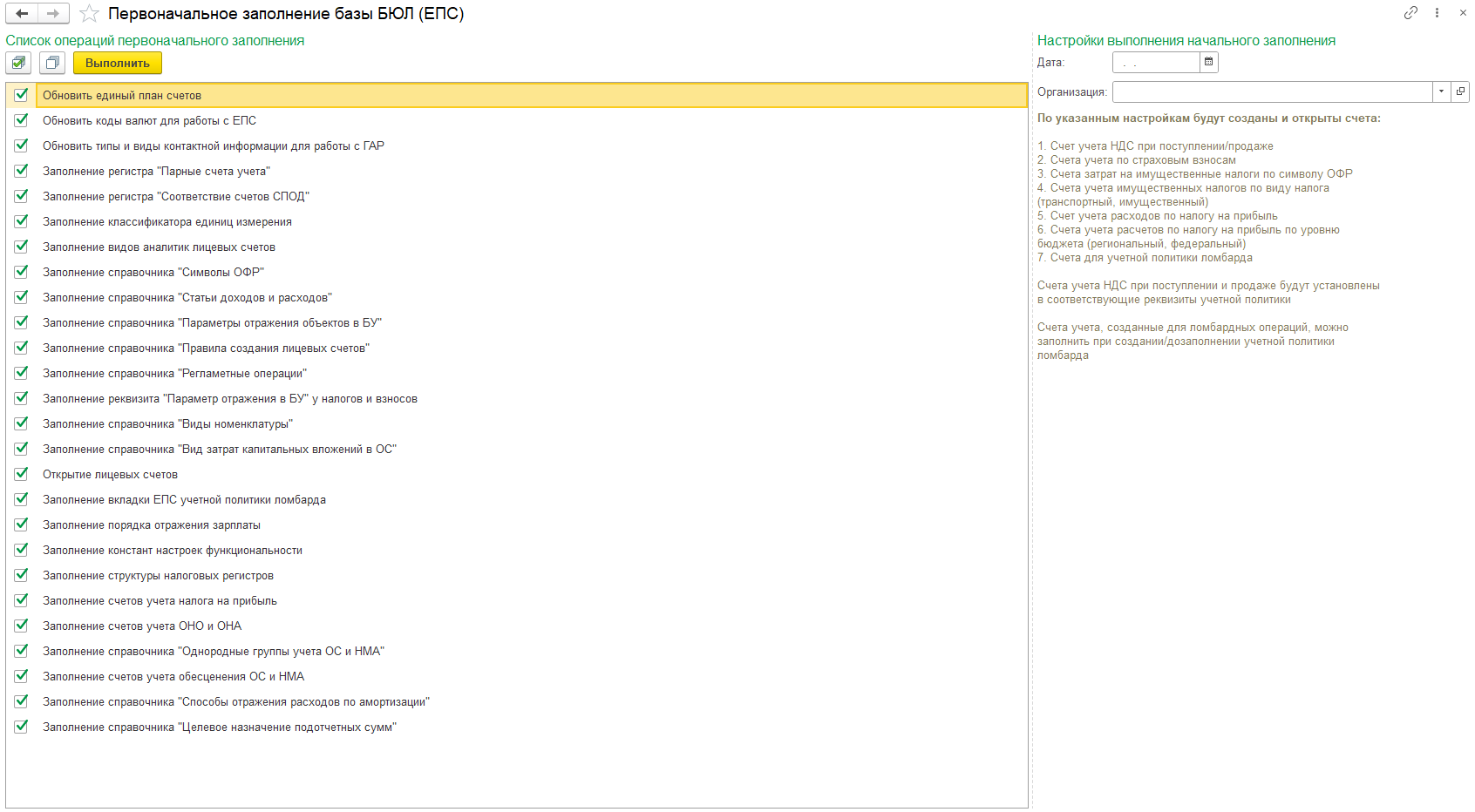1475x812 pixels.
Task: Select row 'Способы отражения расходов по амортизации'
Action: point(517,701)
